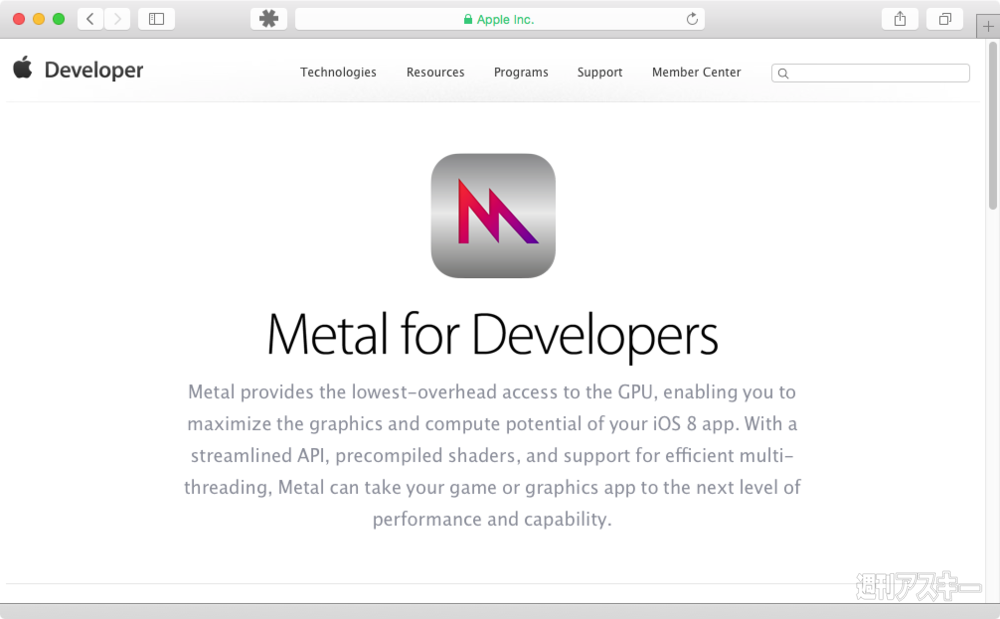Show the Safari sidebar
The height and width of the screenshot is (619, 1000).
[156, 19]
